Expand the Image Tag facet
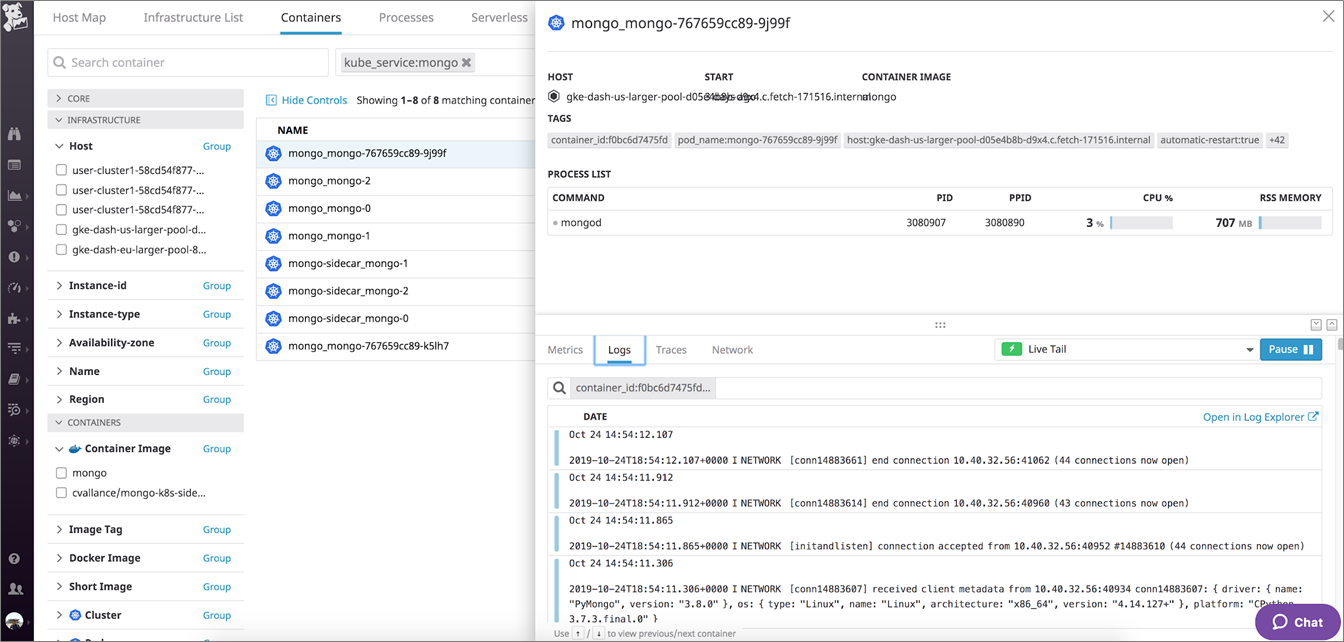 [59, 530]
